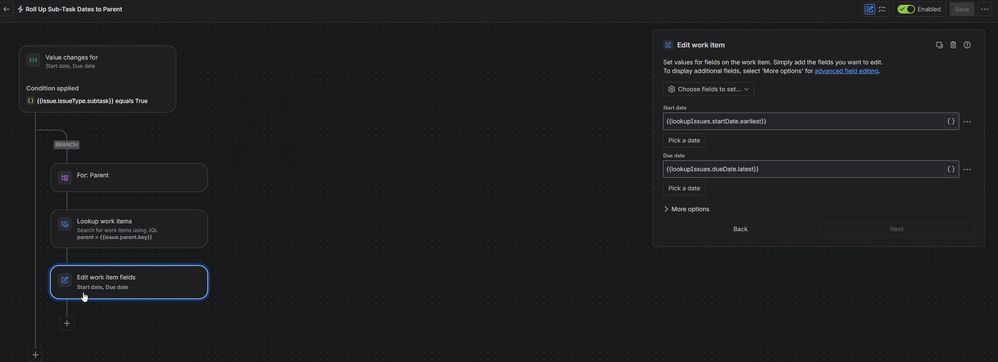Click the issueType.subtask condition text

[x=92, y=101]
